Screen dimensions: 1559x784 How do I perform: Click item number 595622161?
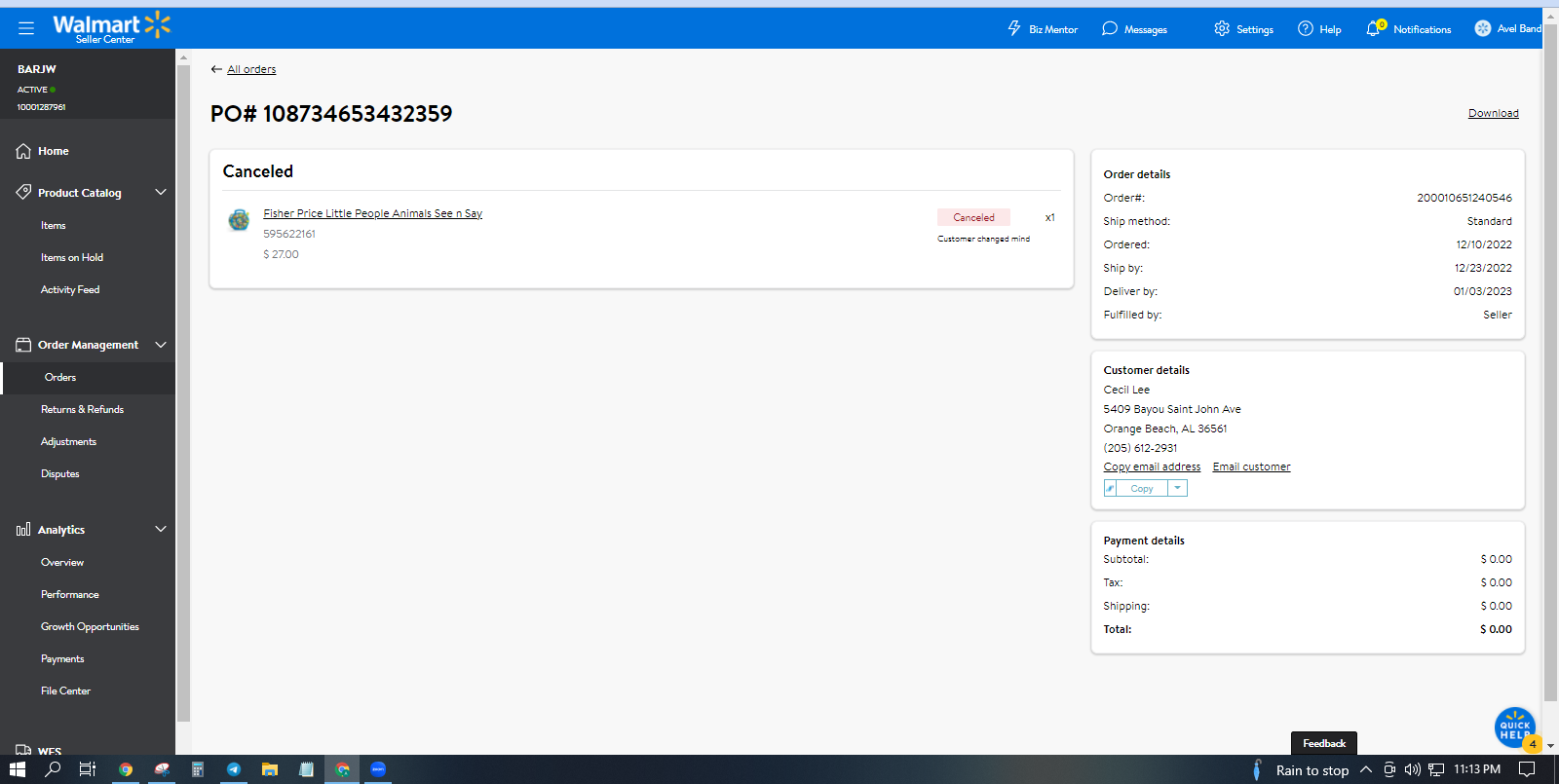click(289, 234)
